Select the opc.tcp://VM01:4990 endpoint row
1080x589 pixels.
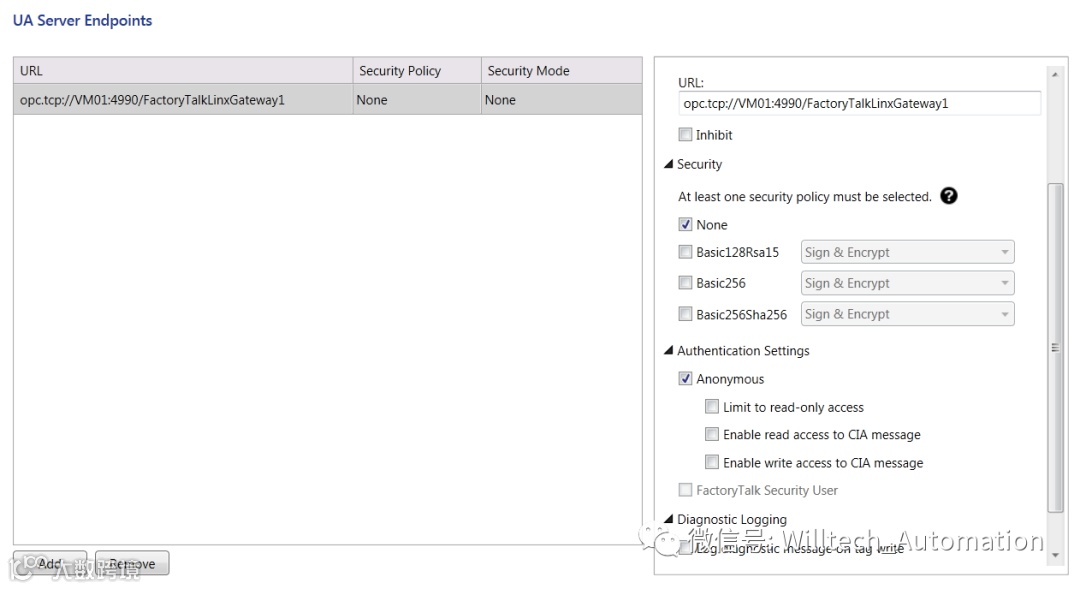[327, 100]
